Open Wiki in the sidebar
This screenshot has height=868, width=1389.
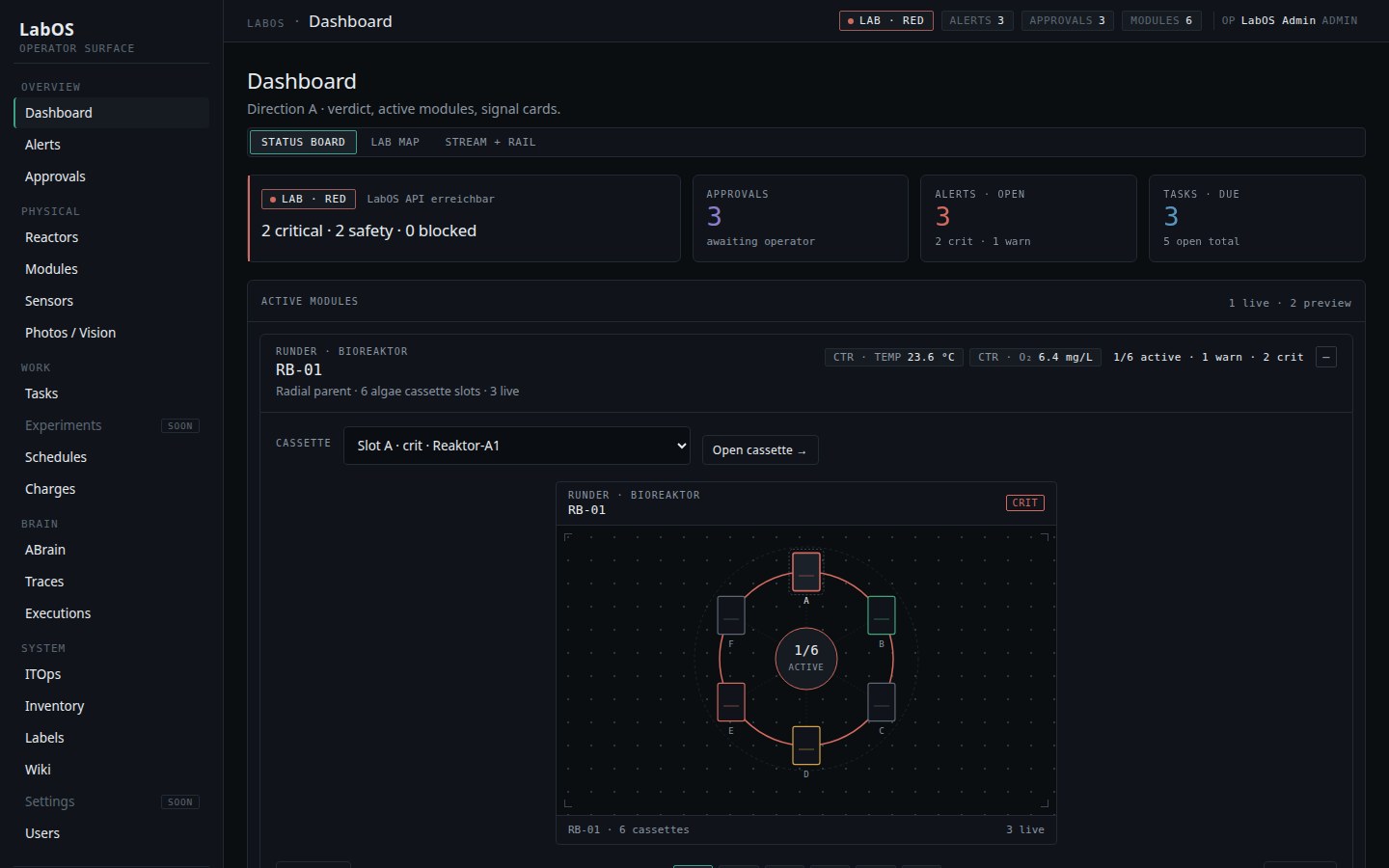click(112, 770)
